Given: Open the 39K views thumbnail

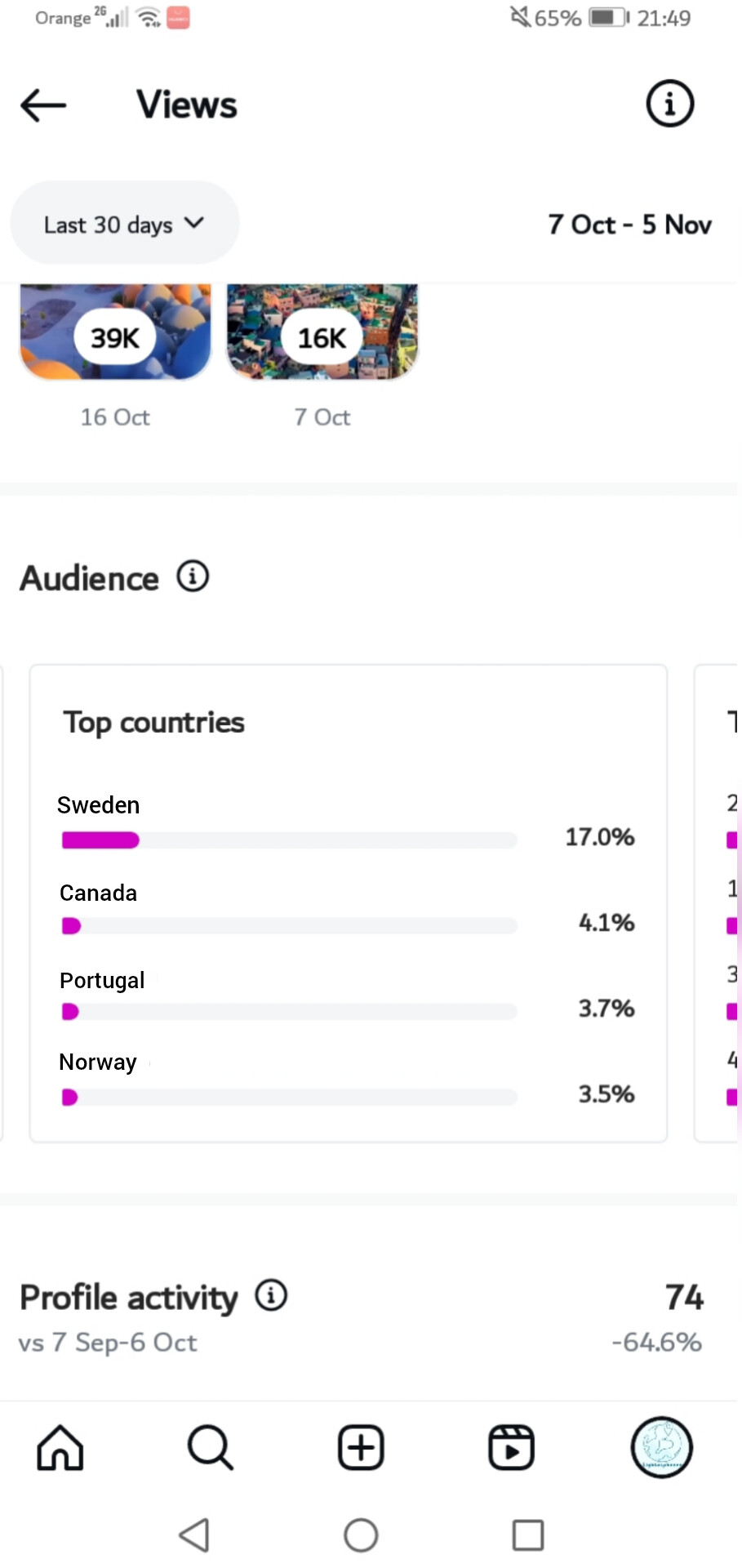Looking at the screenshot, I should (x=115, y=333).
